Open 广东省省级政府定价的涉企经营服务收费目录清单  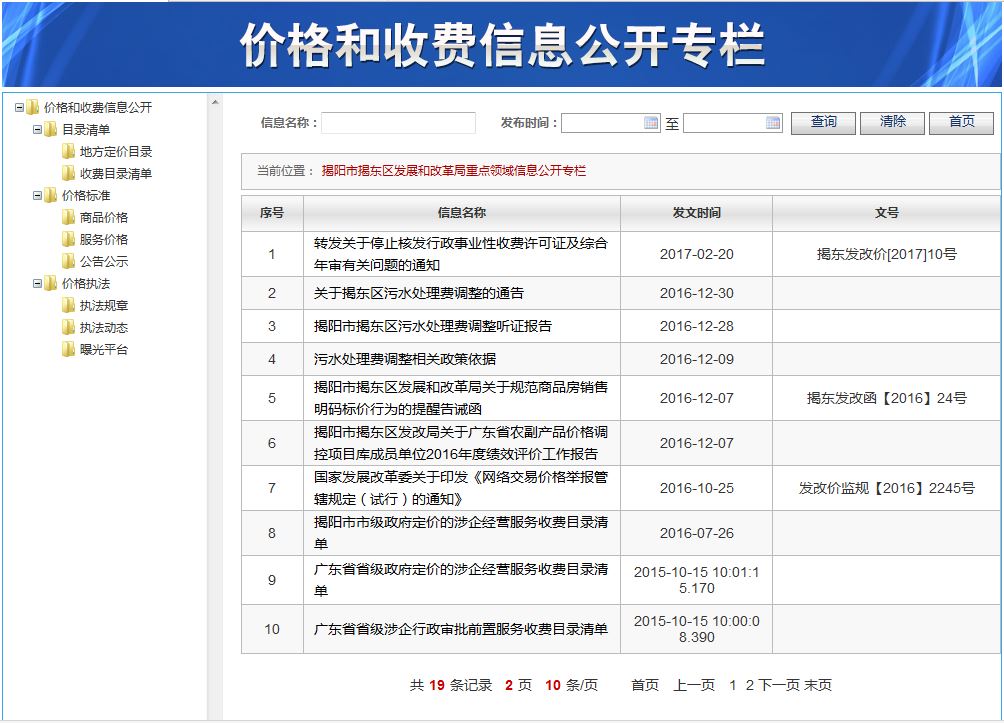(460, 580)
